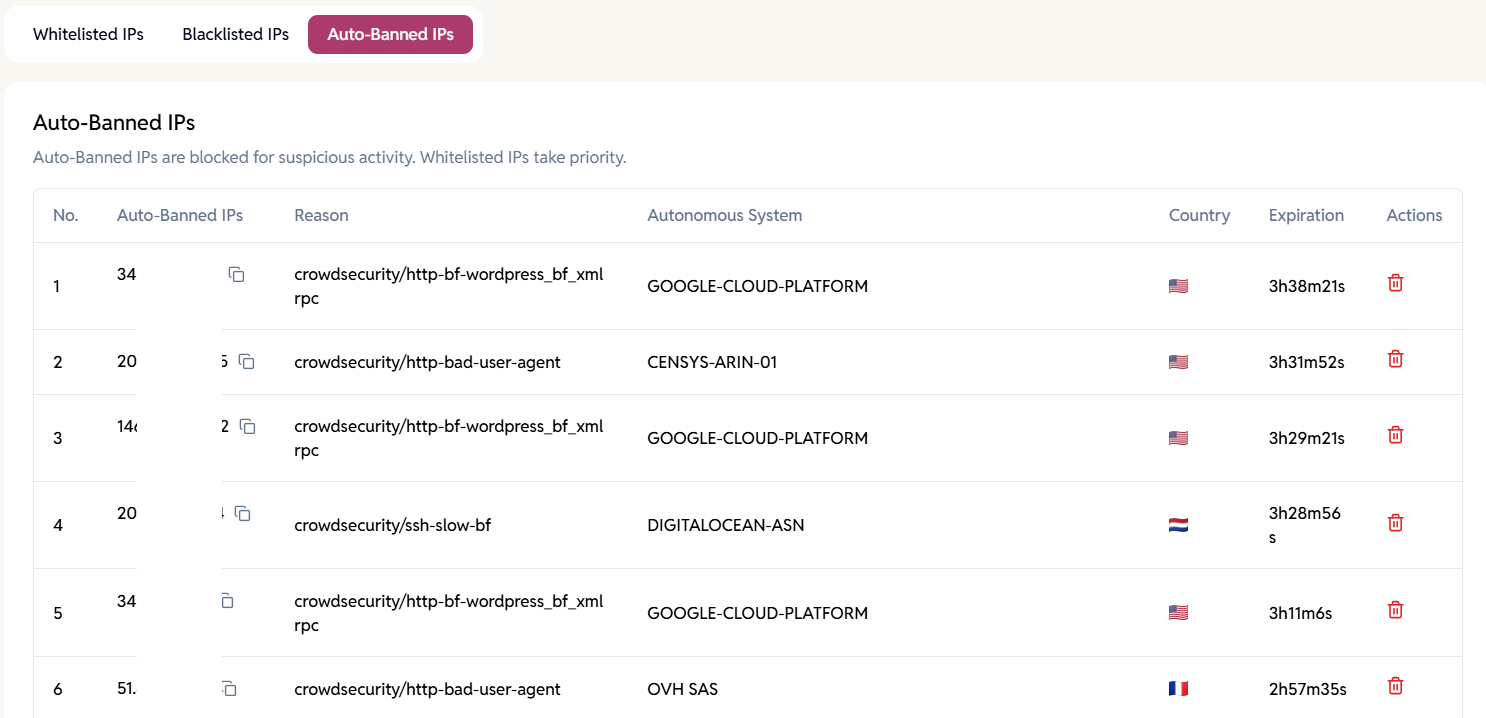
Task: Switch to the Whitelisted IPs tab
Action: click(88, 34)
